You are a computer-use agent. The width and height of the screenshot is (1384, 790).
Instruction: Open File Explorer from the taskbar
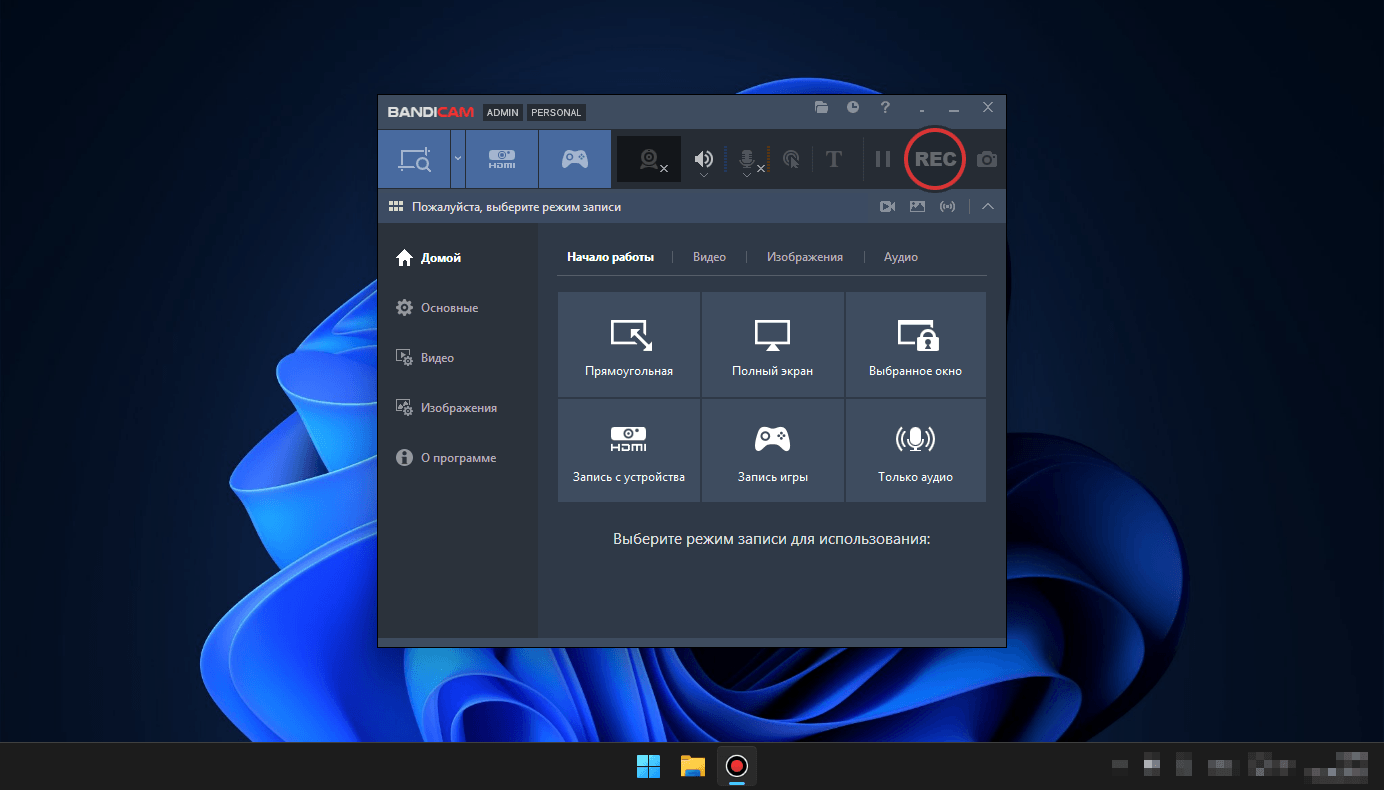tap(693, 766)
